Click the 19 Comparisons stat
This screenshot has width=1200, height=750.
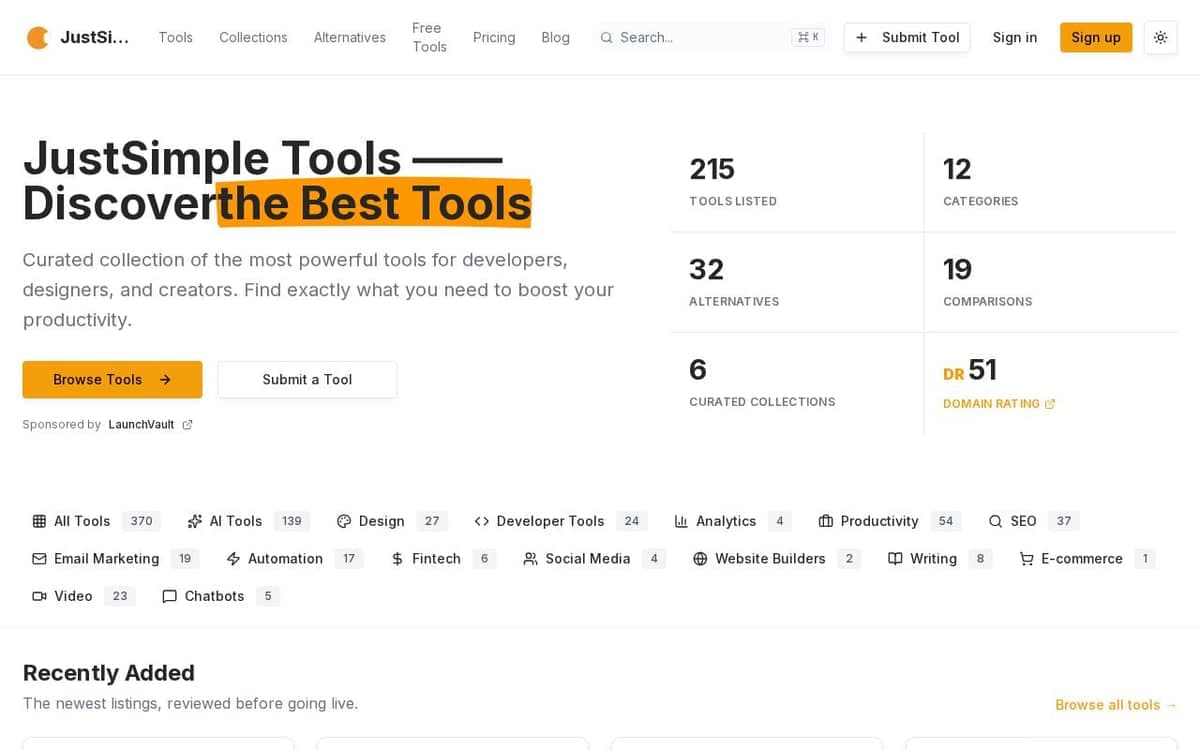pyautogui.click(x=1051, y=282)
